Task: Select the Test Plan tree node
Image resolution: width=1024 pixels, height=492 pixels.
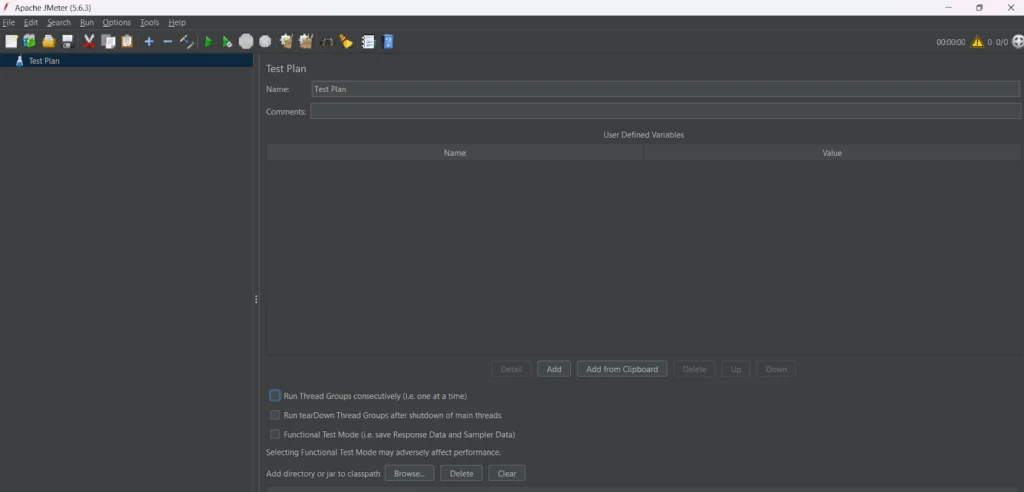Action: tap(126, 61)
